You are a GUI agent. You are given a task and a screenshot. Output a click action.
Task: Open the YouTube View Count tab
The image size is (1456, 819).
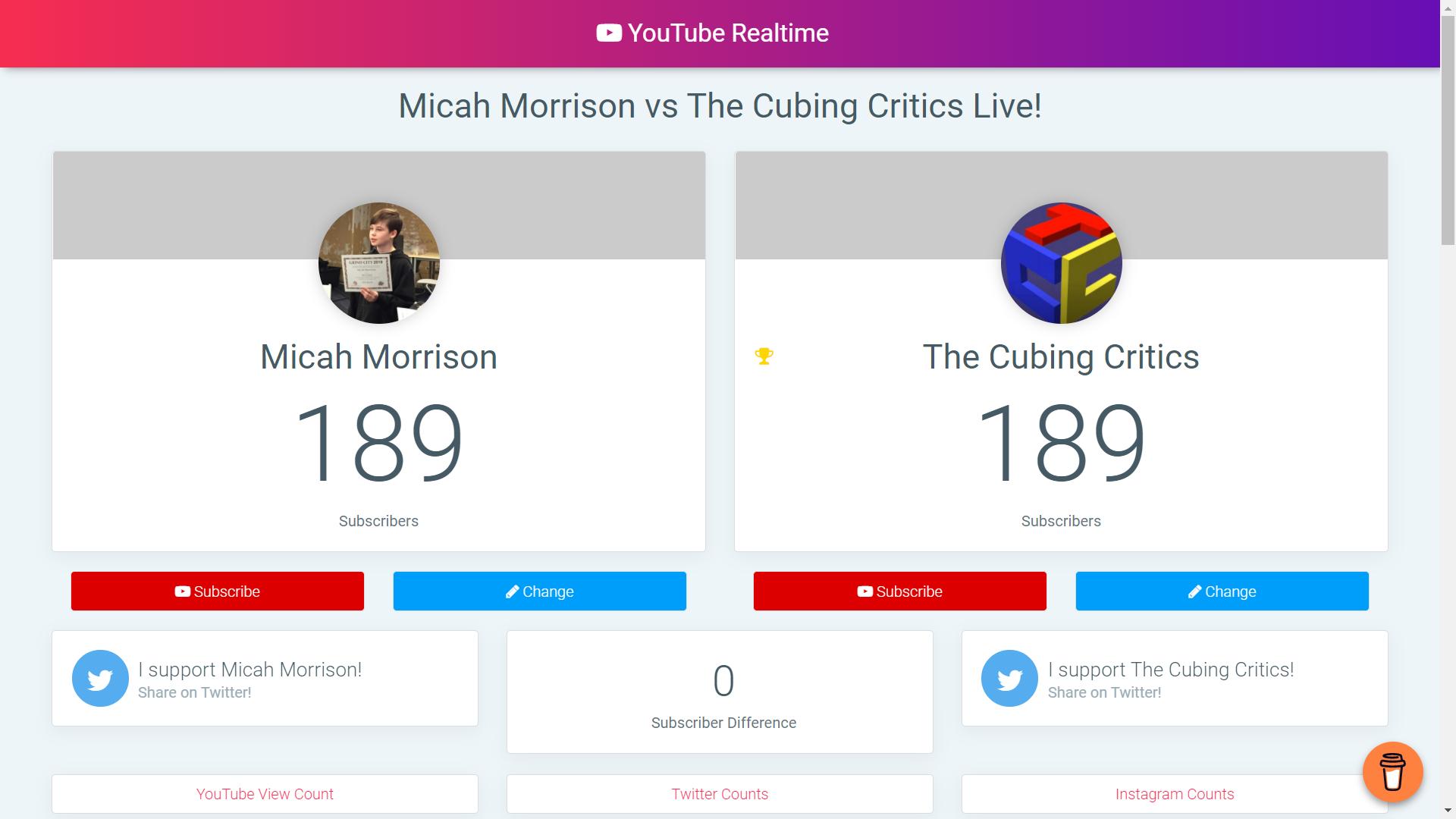(x=265, y=794)
